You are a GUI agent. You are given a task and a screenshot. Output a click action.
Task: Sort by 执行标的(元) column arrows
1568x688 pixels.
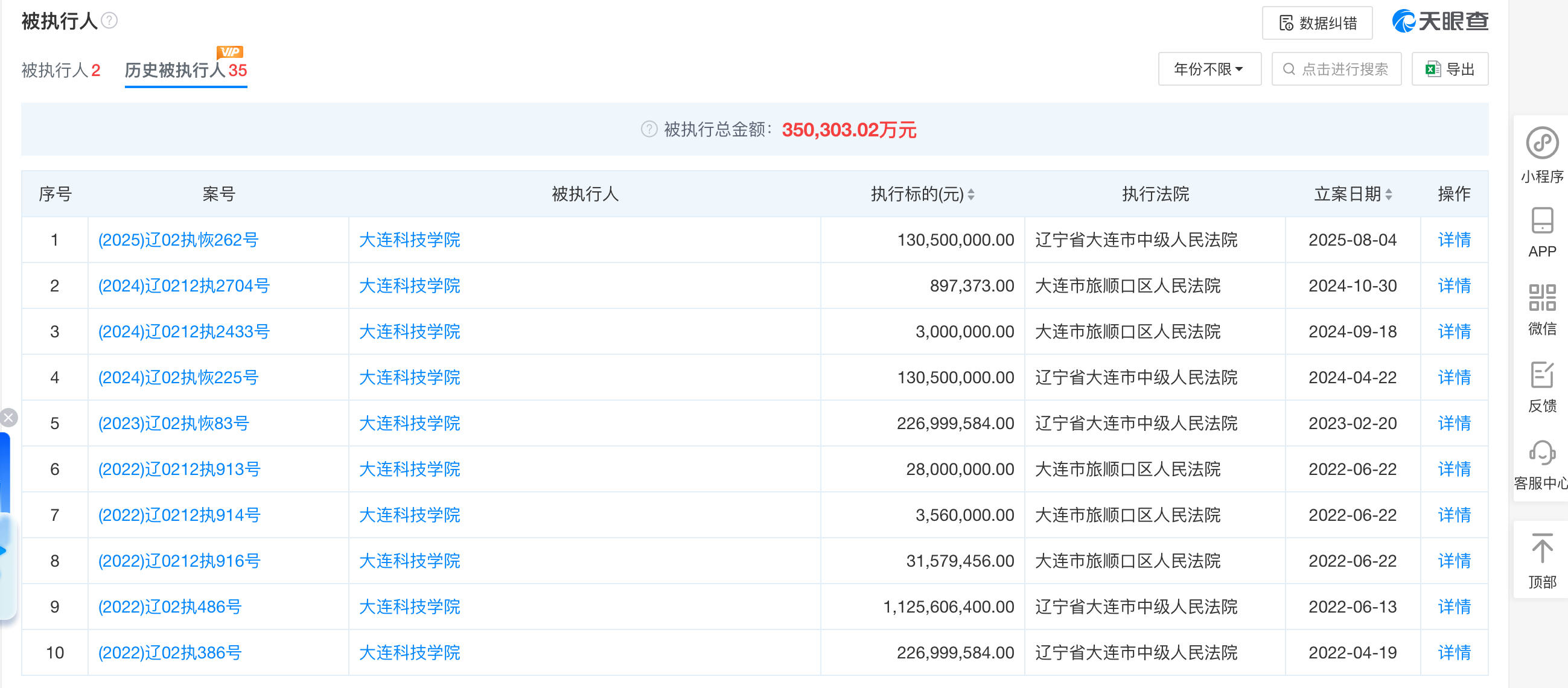pos(971,194)
